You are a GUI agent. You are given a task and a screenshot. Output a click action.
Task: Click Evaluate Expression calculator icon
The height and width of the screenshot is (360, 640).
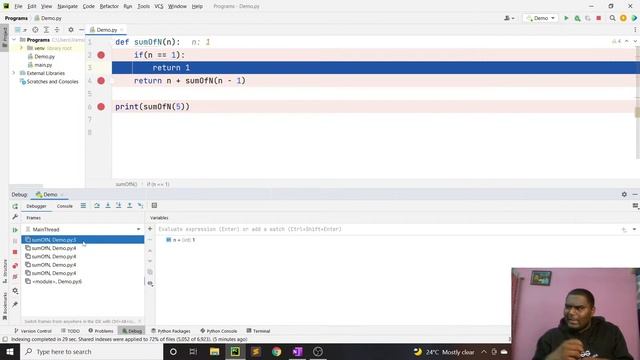pos(154,206)
